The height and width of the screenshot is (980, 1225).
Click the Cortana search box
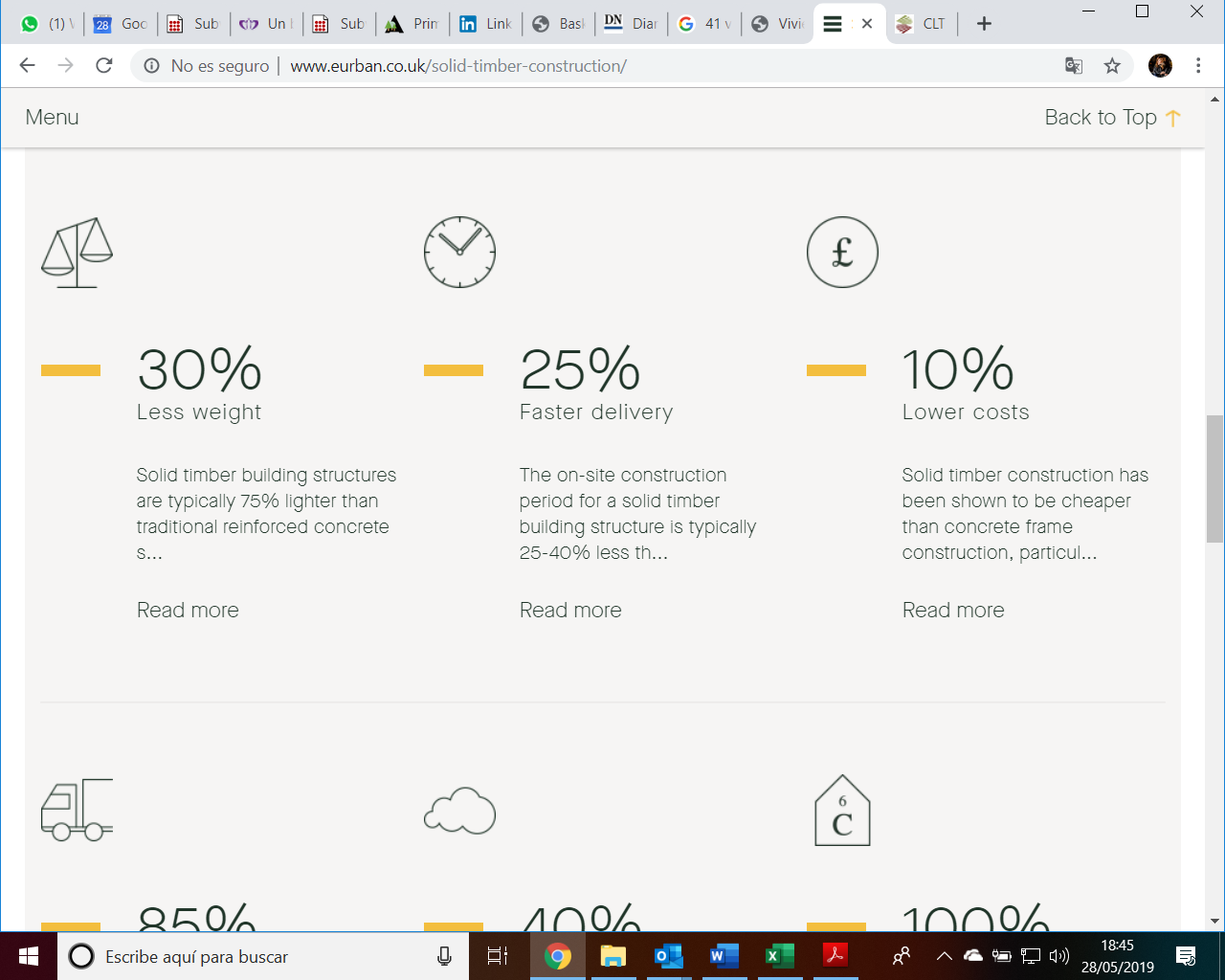263,956
